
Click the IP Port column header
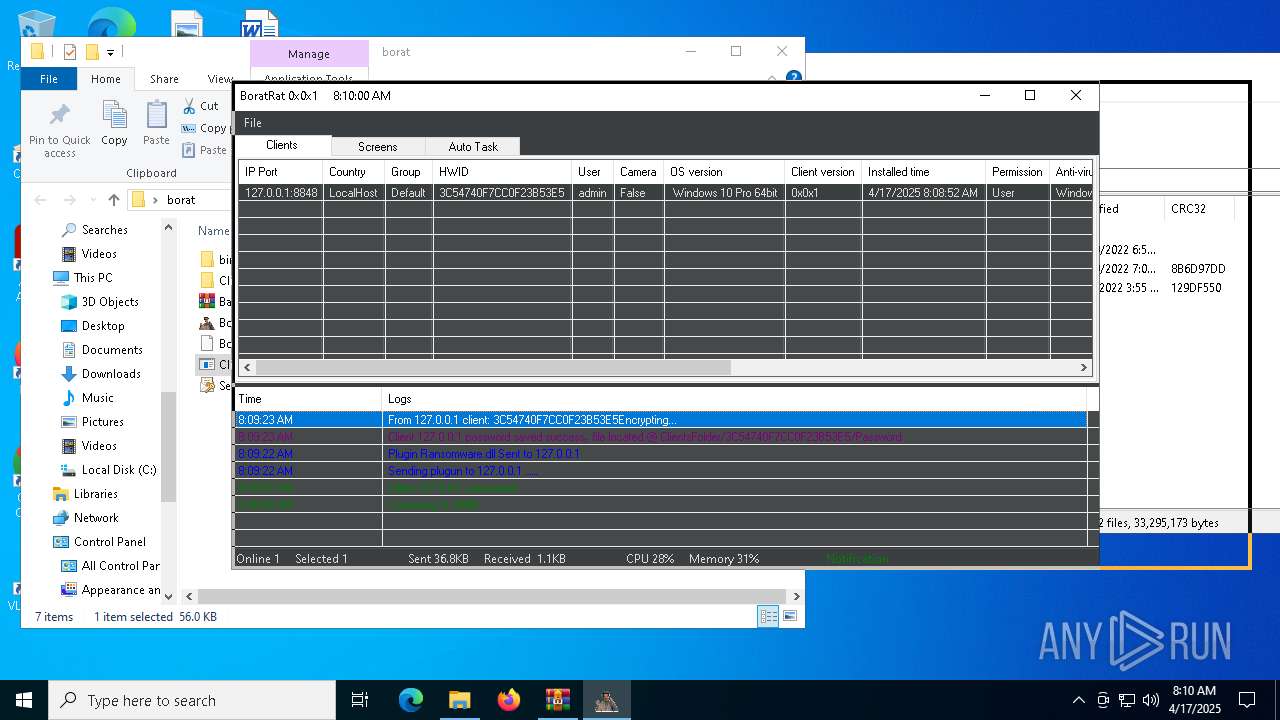coord(280,172)
